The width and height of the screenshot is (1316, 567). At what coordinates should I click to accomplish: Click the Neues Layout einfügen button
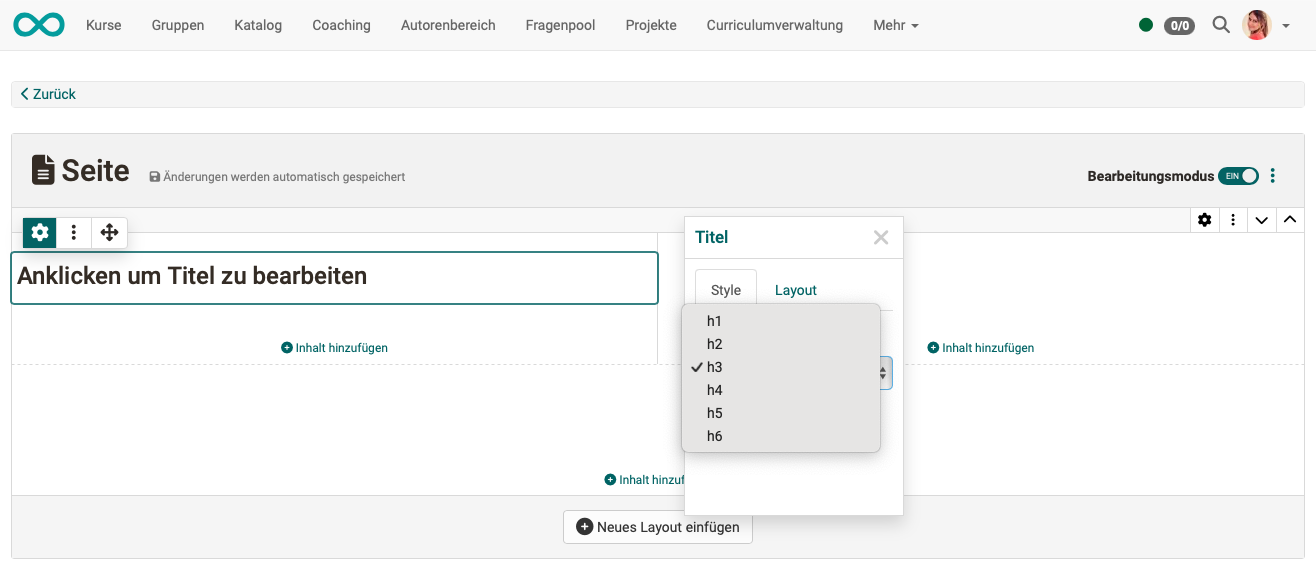tap(658, 527)
